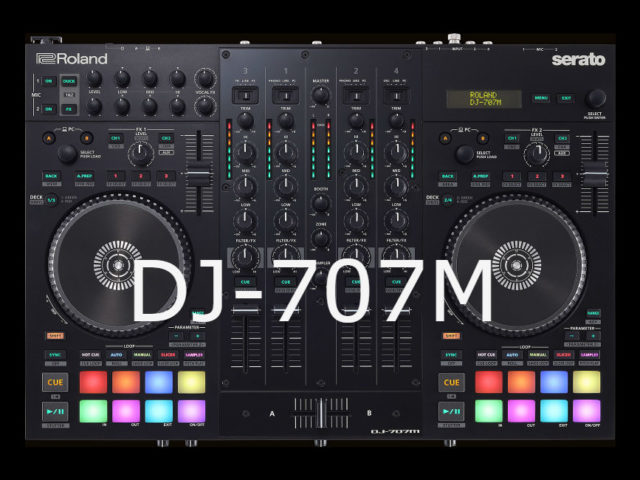Hit the yellow performance pad on right deck
This screenshot has height=480, width=640.
point(587,382)
